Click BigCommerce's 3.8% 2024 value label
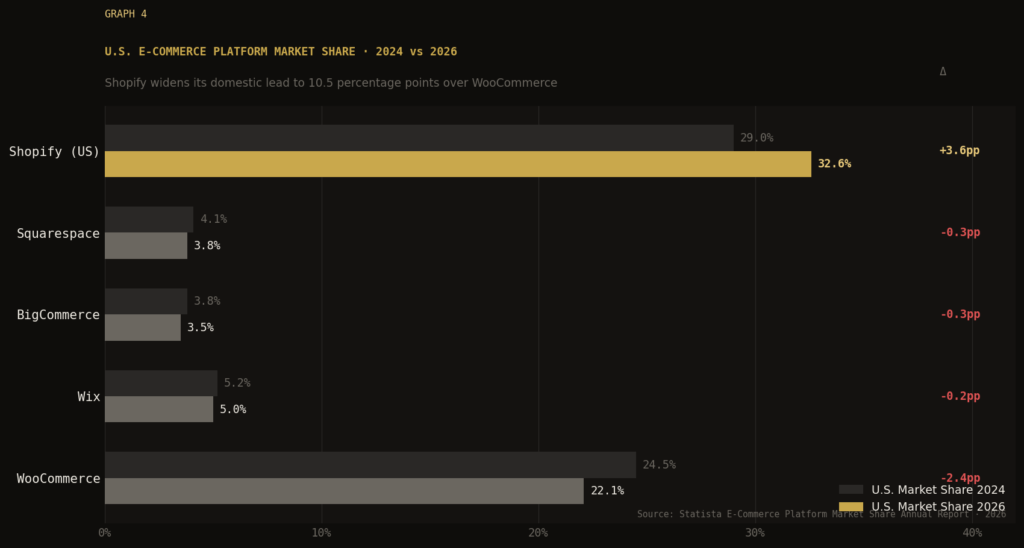Screen dimensions: 1024x548 [x=207, y=301]
